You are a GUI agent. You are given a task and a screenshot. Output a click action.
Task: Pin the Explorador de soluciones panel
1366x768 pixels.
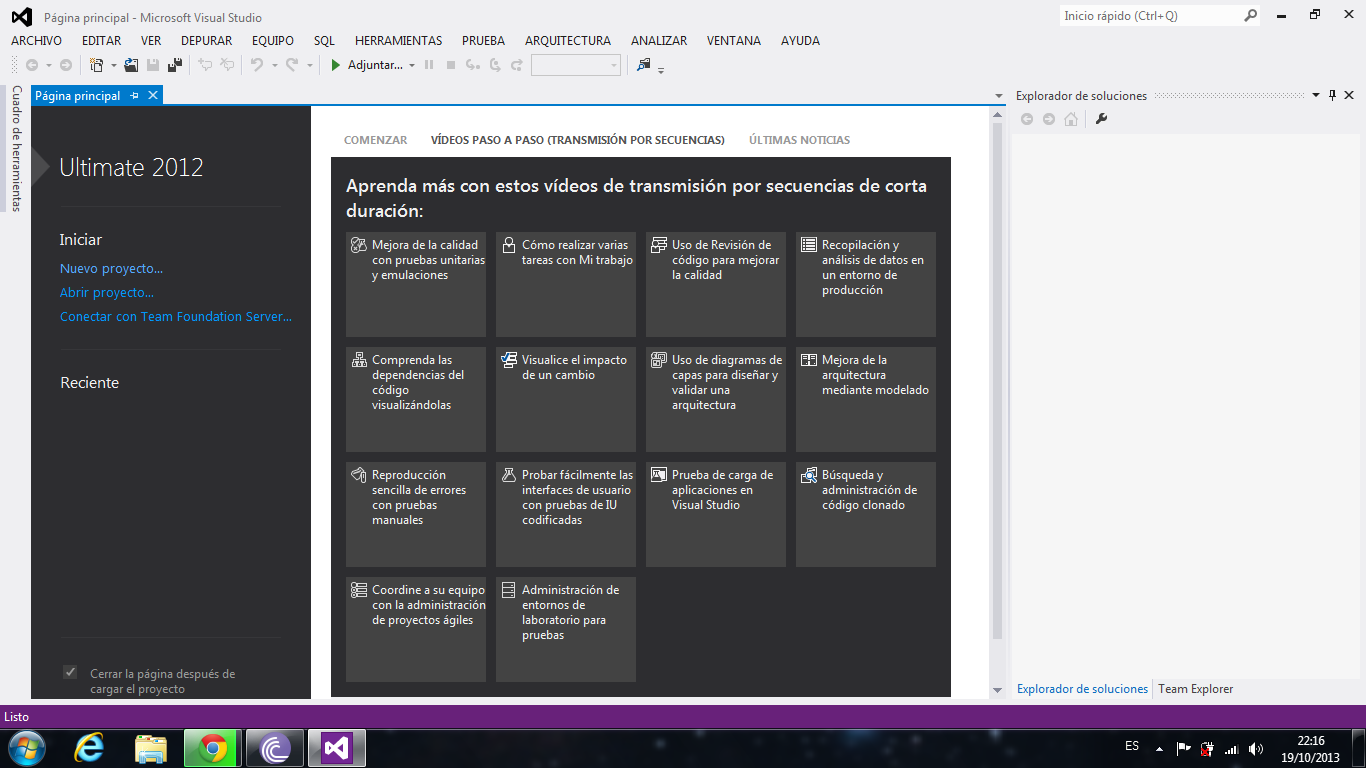1333,96
